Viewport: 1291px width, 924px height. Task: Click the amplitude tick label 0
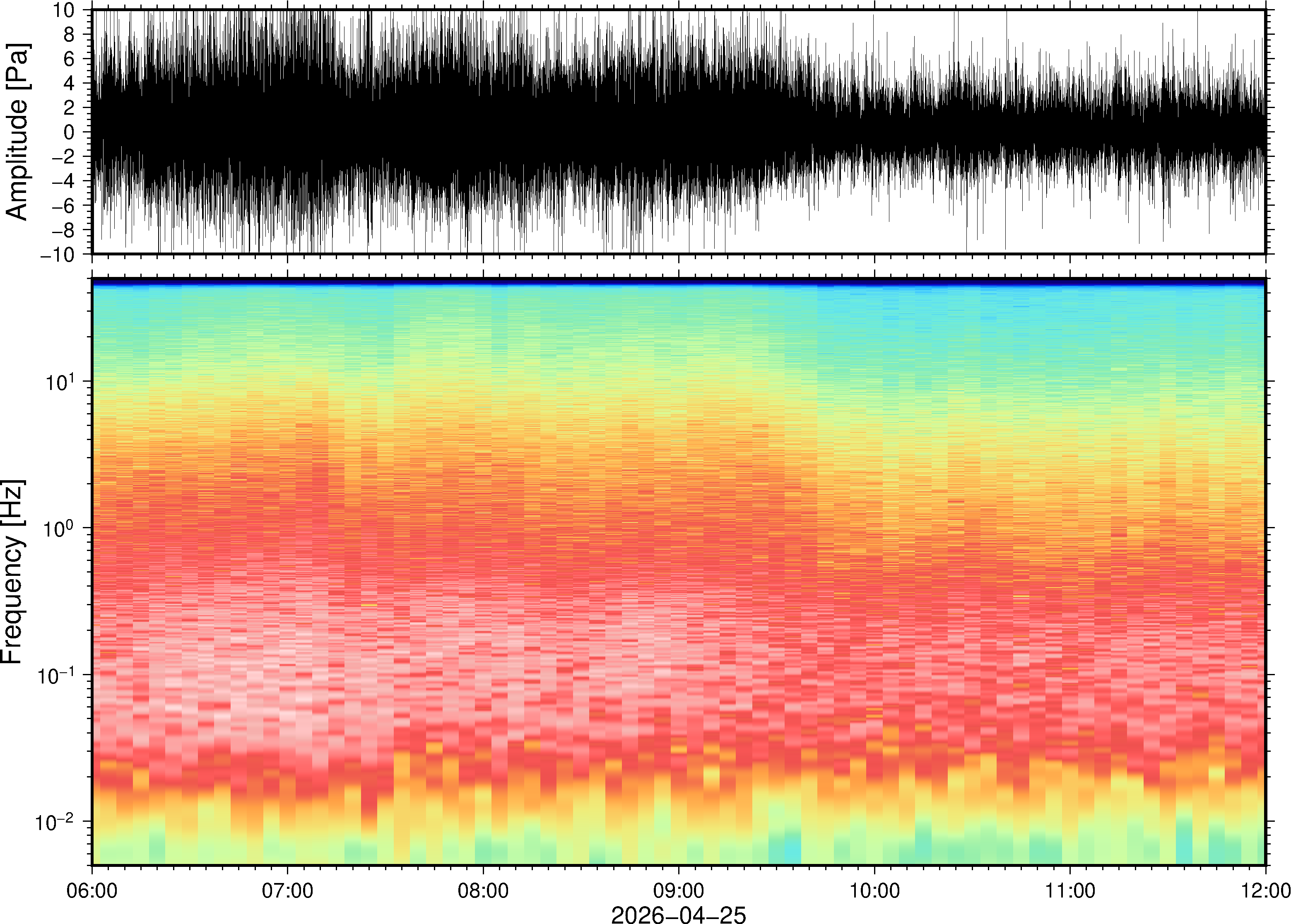coord(70,132)
